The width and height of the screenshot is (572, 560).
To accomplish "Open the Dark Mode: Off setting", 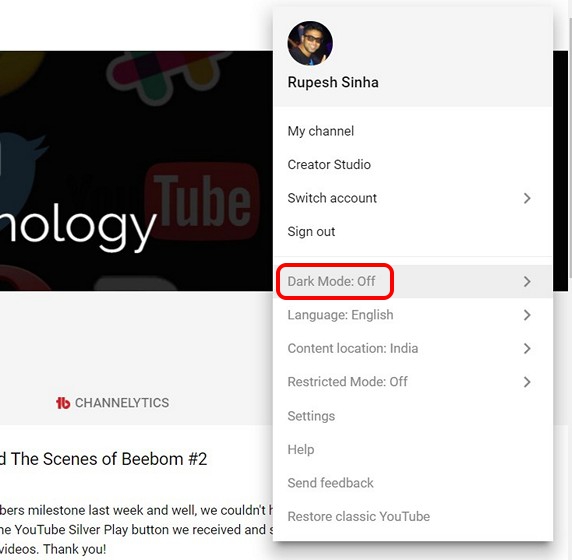I will pos(413,281).
